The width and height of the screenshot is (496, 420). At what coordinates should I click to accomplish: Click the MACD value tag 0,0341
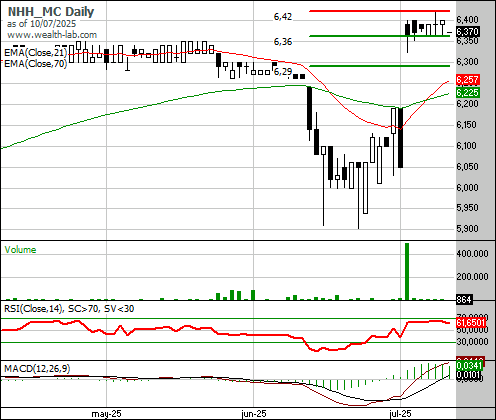click(469, 366)
